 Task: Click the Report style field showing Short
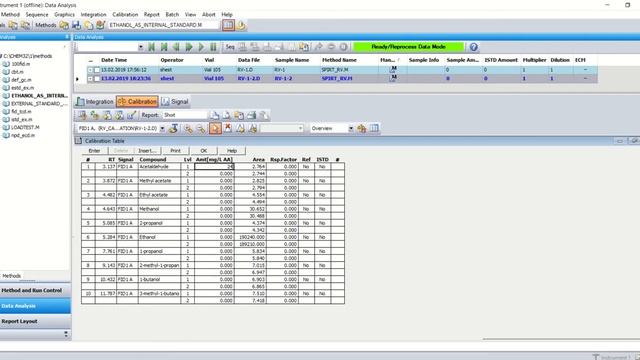click(184, 116)
